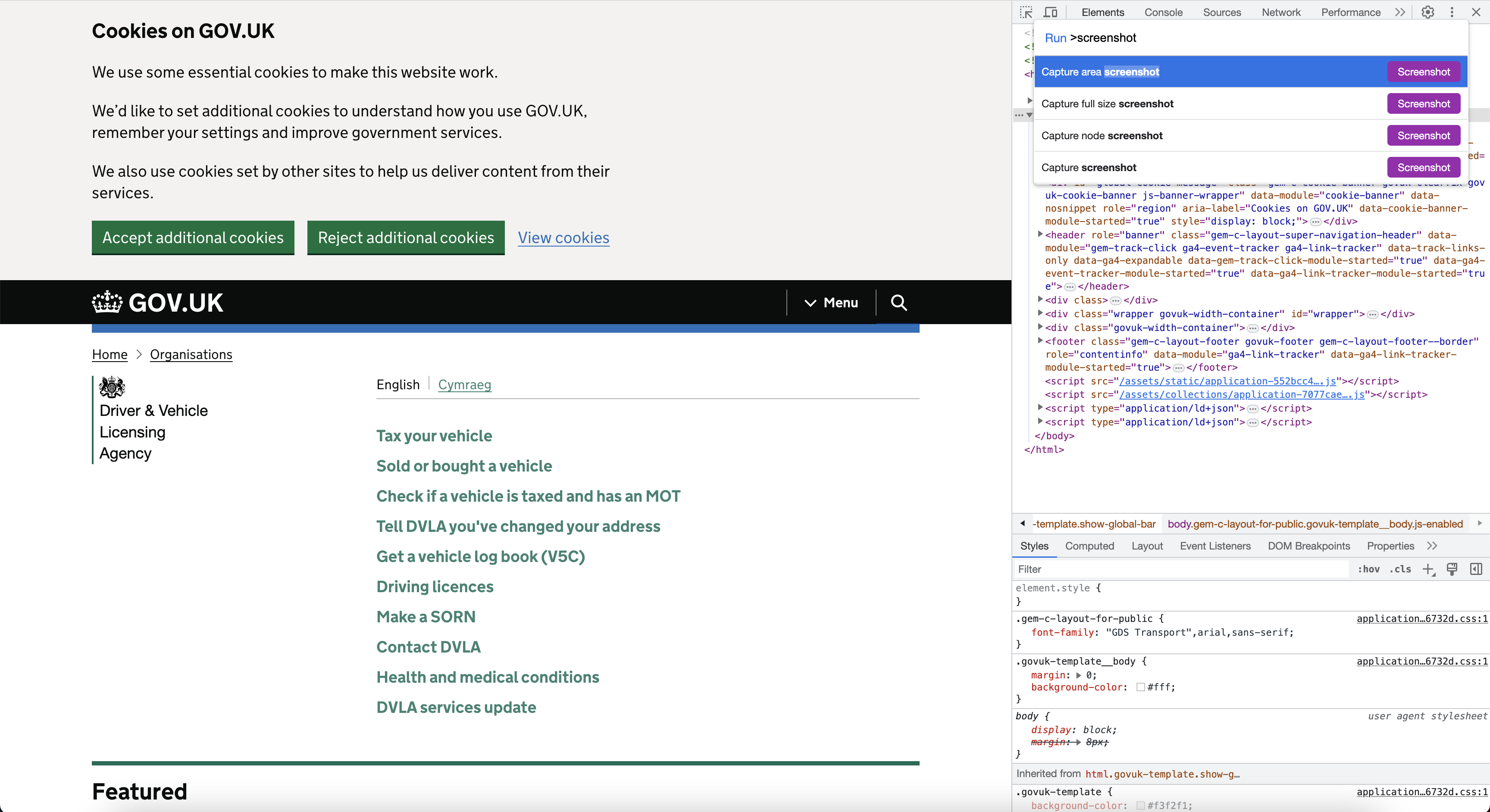Expand the margin shorthand in govuk-template__body
Viewport: 1490px width, 812px height.
coord(1079,675)
